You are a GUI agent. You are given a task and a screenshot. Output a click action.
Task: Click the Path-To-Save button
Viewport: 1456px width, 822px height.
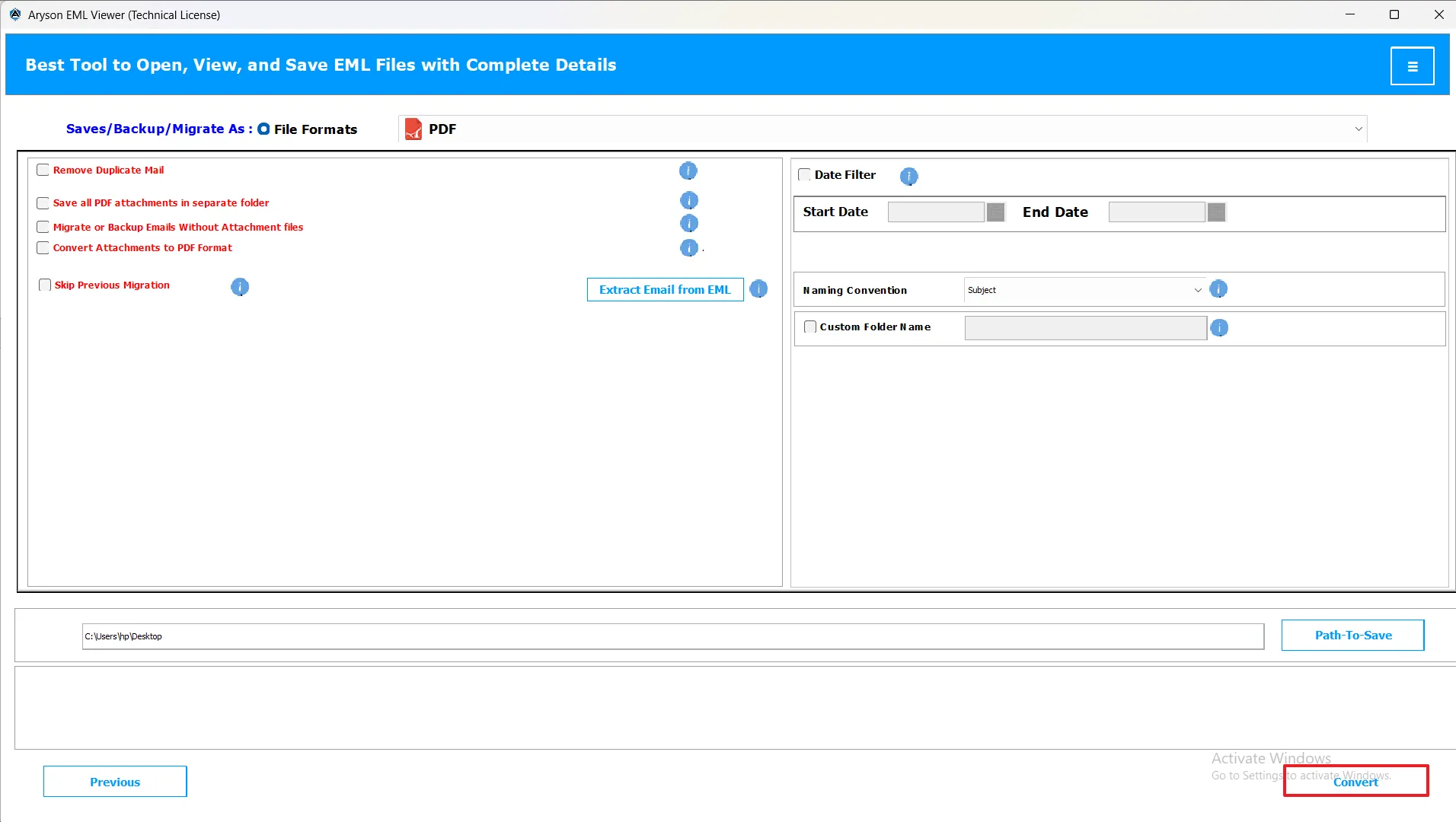pos(1352,636)
